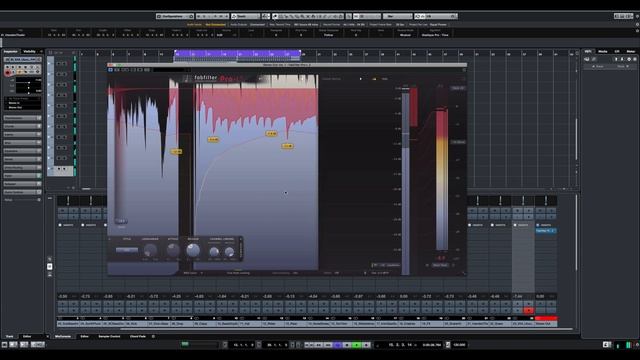Switch to the Inspector tab
640x360 pixels.
pyautogui.click(x=11, y=51)
